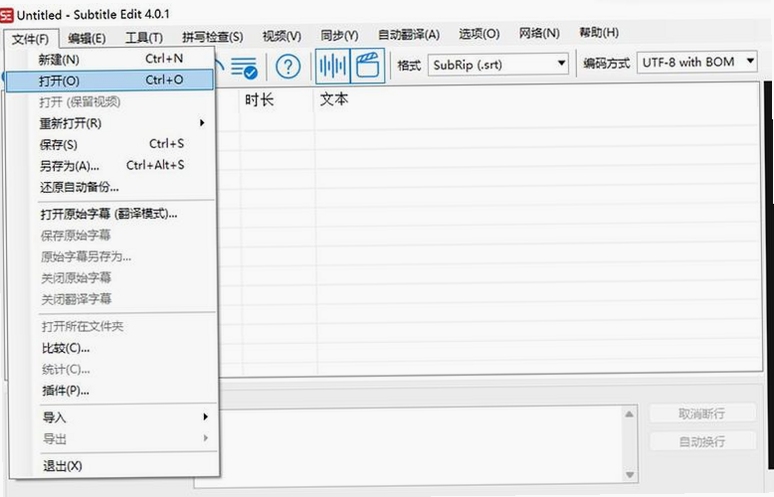
Task: Click the 自动换行 button
Action: [x=702, y=441]
